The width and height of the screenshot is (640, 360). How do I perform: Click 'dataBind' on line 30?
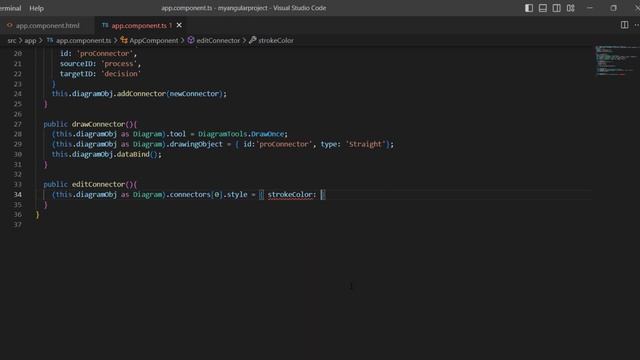coord(133,154)
